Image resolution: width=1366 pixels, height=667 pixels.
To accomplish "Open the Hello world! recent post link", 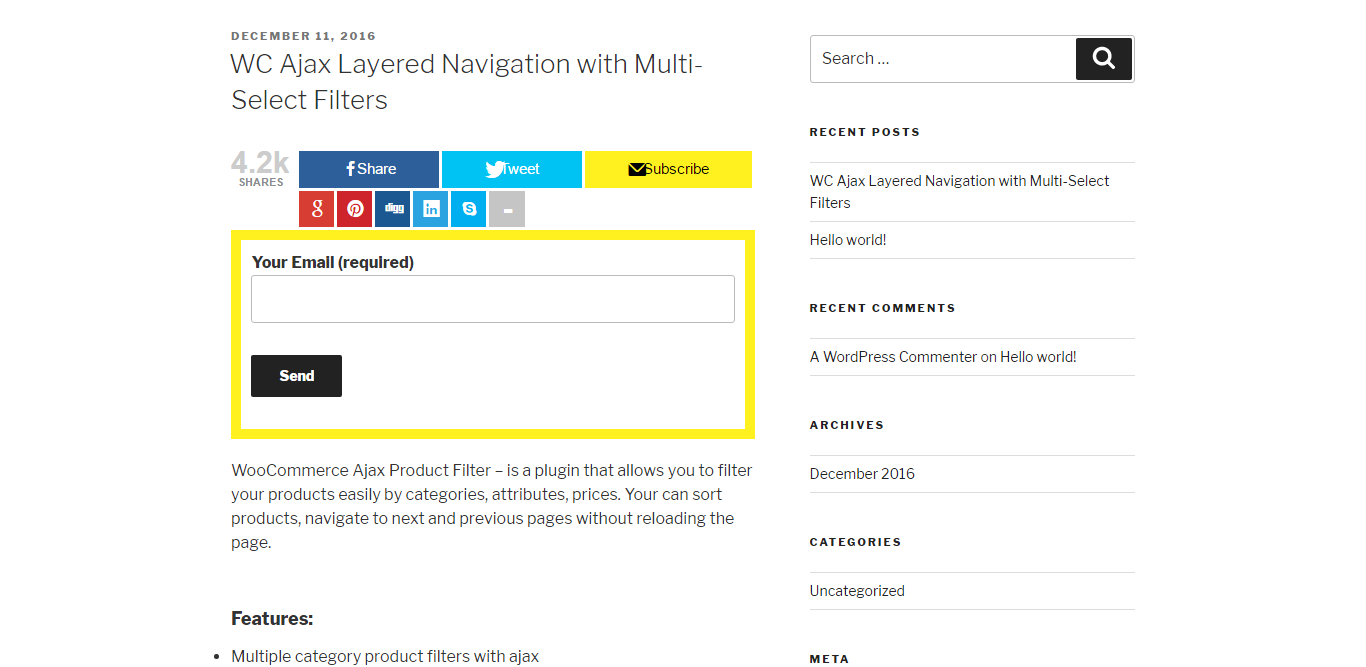I will coord(848,240).
